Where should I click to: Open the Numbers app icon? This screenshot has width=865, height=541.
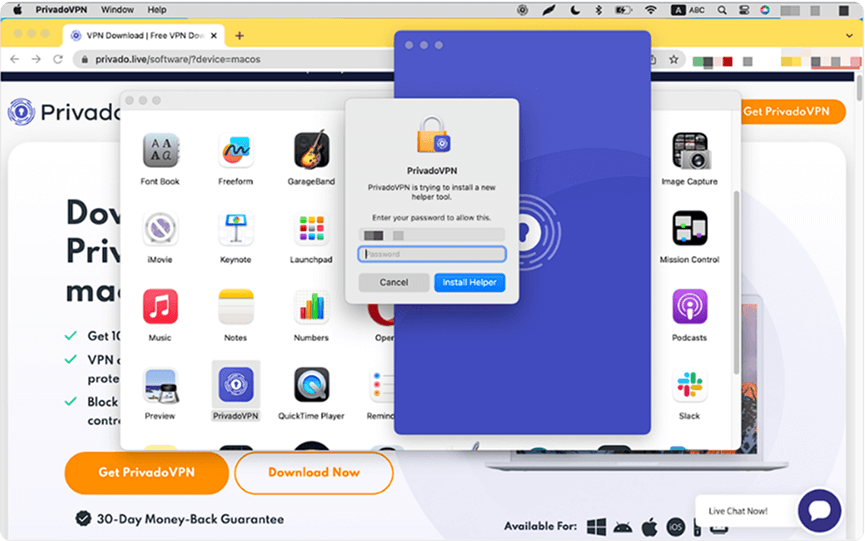click(311, 306)
